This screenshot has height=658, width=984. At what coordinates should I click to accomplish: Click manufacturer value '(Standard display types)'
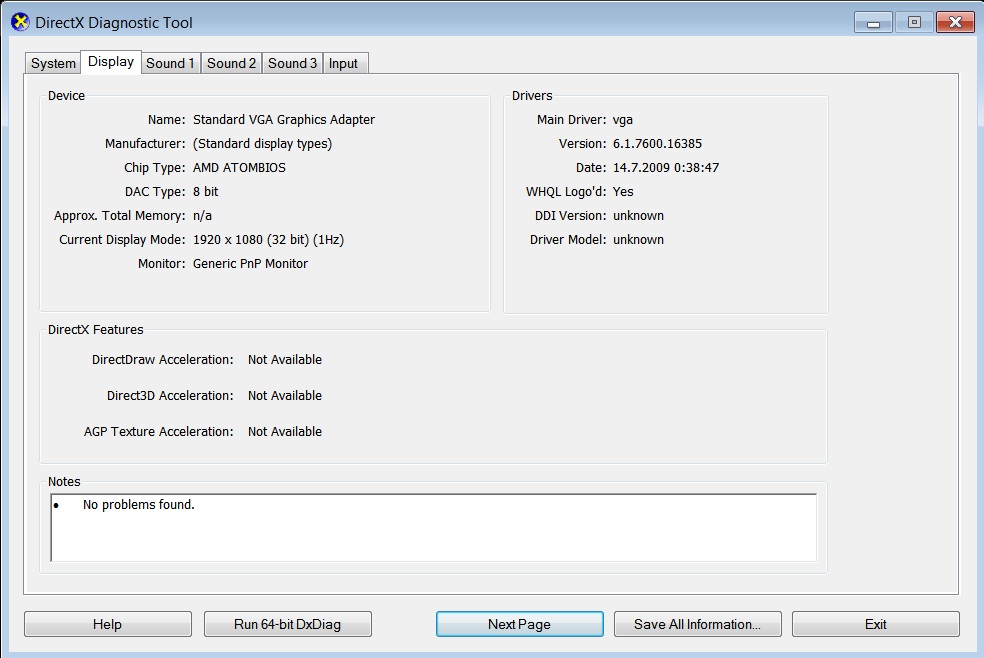pos(262,144)
